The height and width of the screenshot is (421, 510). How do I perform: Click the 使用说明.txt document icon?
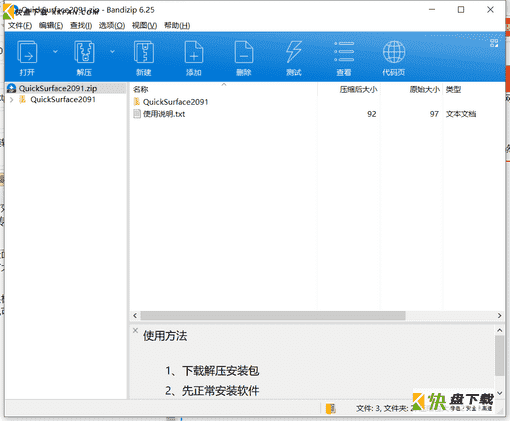(x=137, y=114)
